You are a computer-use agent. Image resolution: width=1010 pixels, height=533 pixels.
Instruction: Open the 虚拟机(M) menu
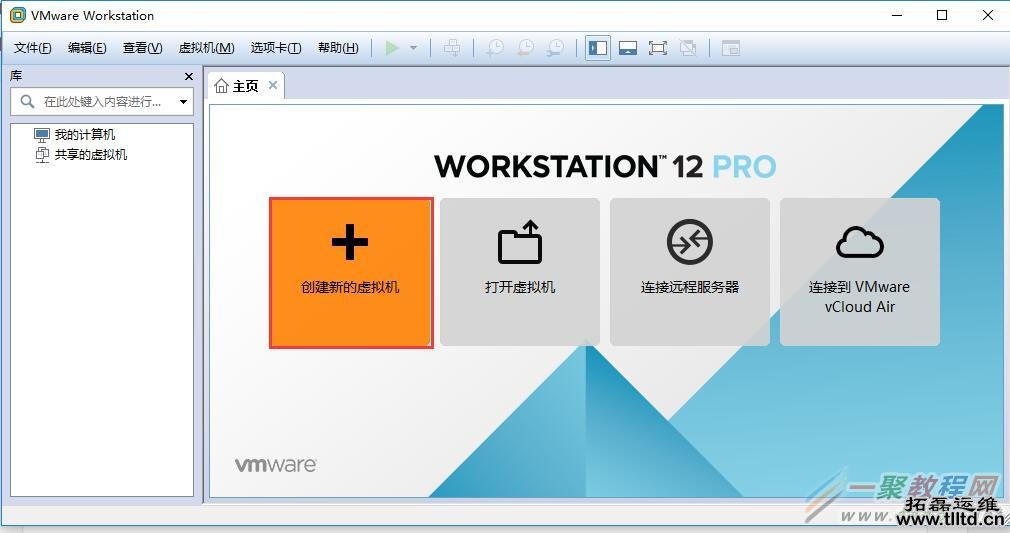coord(206,48)
